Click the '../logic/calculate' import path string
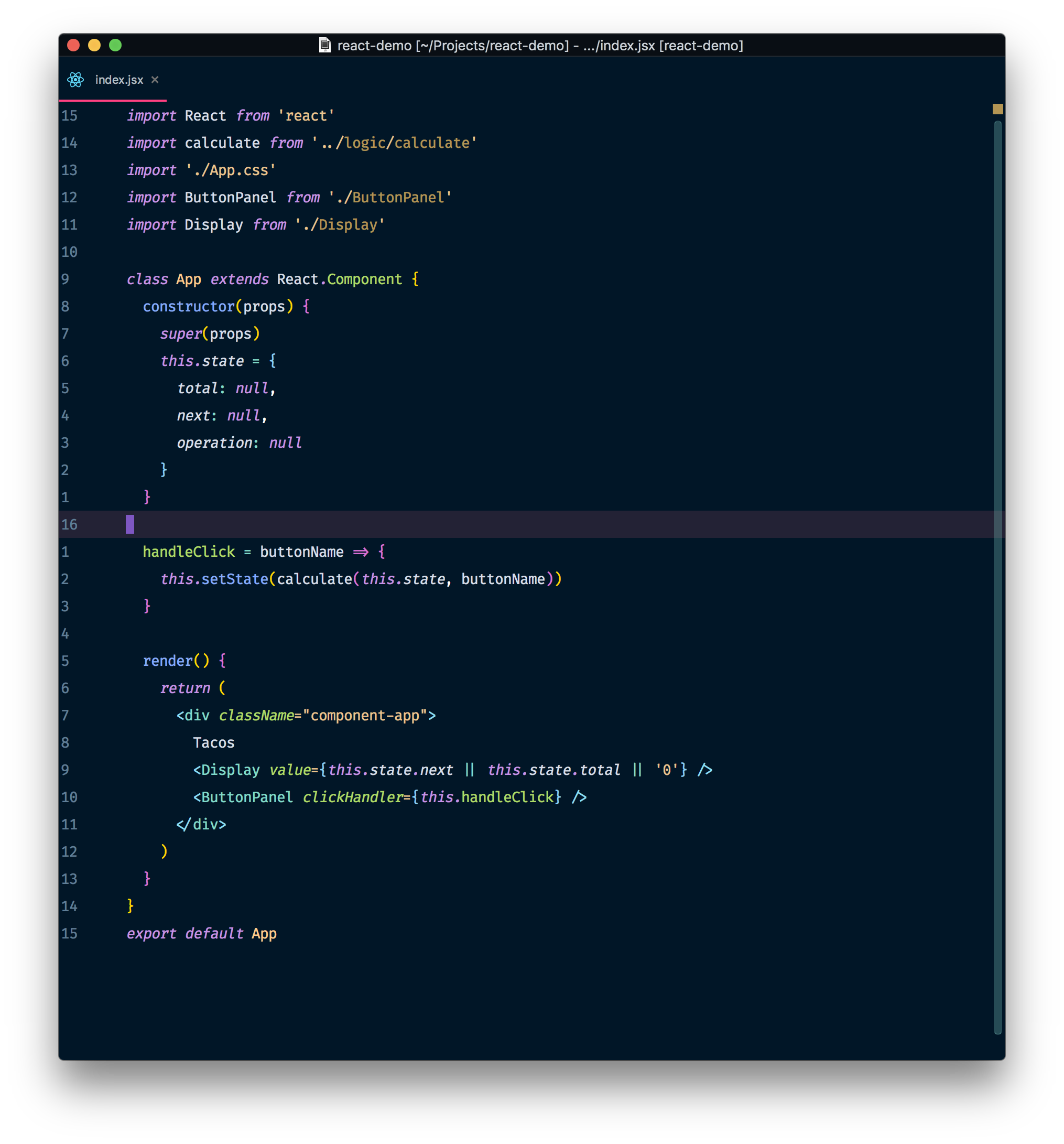 pyautogui.click(x=395, y=143)
